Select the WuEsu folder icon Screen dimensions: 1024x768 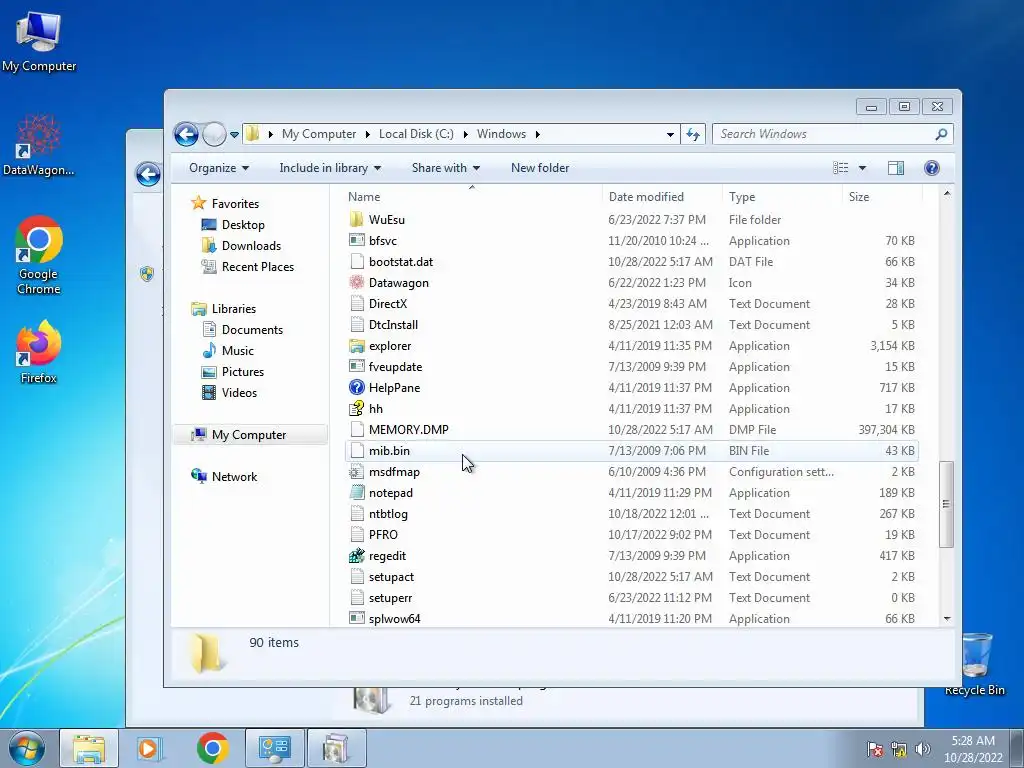[x=357, y=219]
